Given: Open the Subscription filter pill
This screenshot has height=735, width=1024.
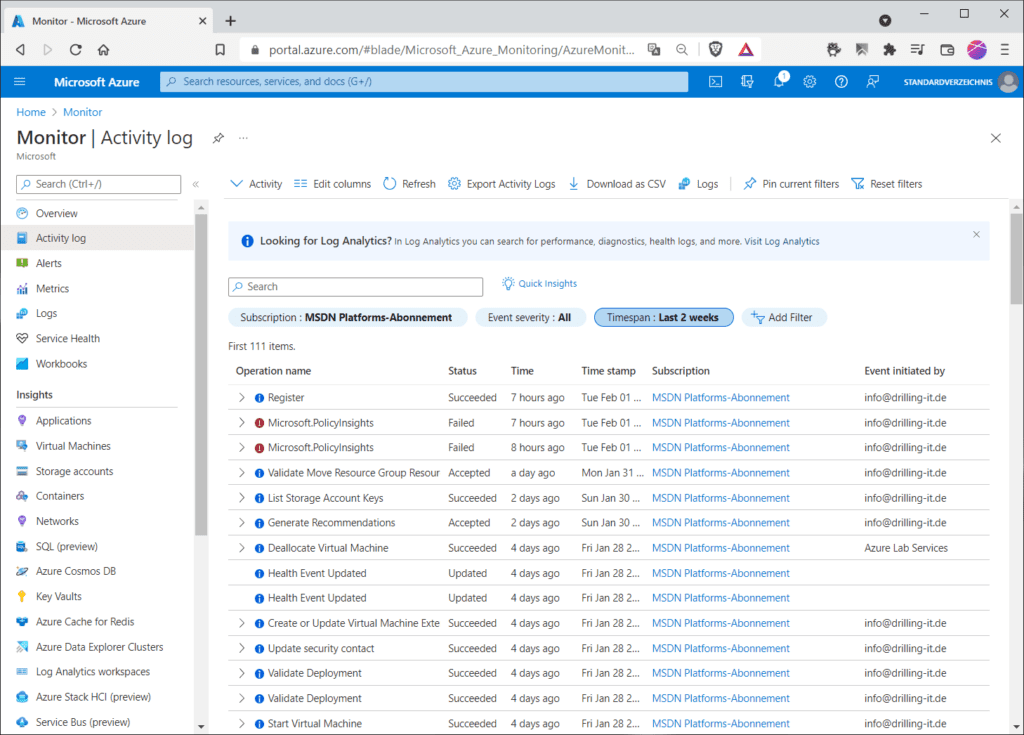Looking at the screenshot, I should pyautogui.click(x=347, y=318).
